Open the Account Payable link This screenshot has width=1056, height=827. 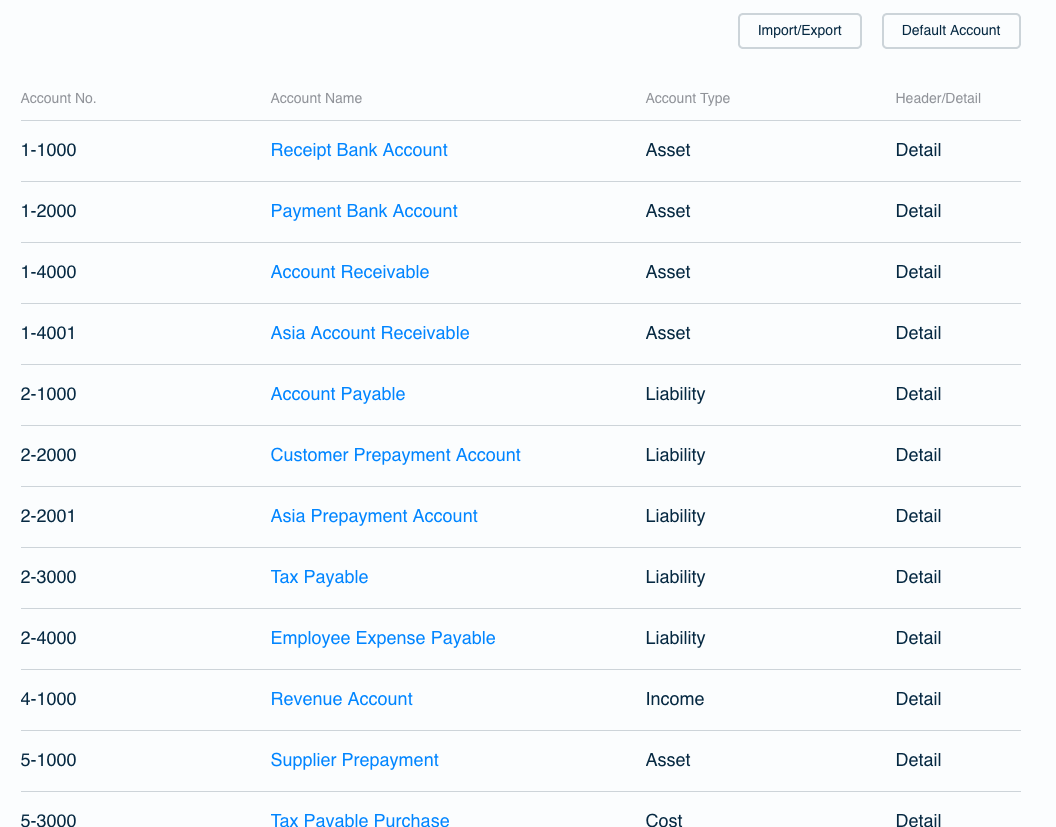click(337, 394)
